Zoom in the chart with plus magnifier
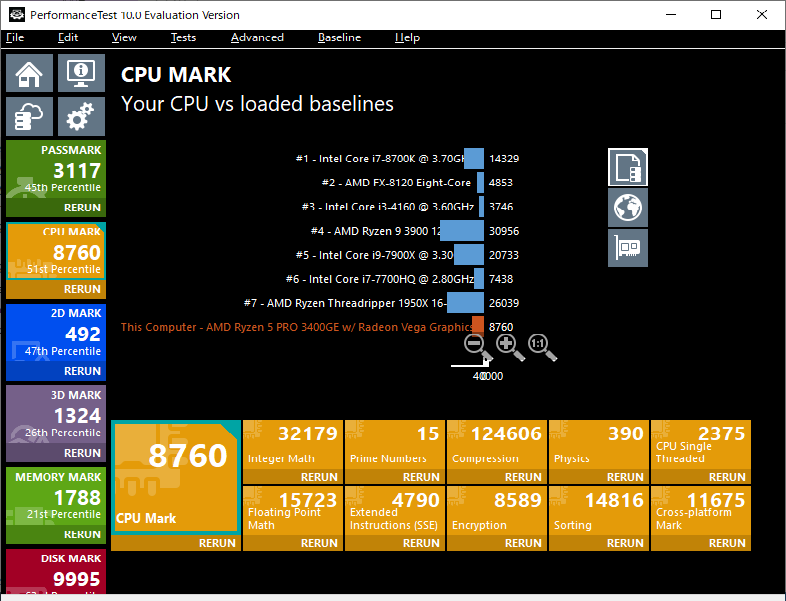This screenshot has width=786, height=601. tap(510, 347)
